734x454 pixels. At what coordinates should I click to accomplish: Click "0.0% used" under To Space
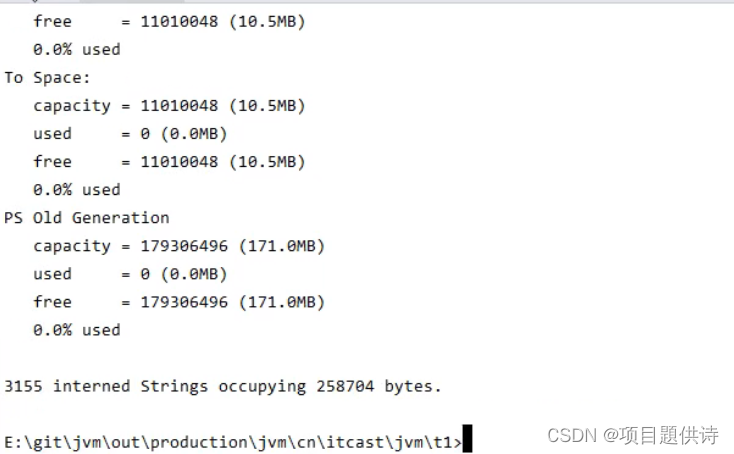pos(76,189)
